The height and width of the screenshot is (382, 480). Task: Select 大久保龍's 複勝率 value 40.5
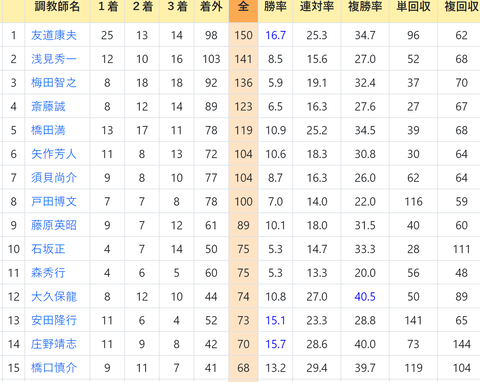365,297
